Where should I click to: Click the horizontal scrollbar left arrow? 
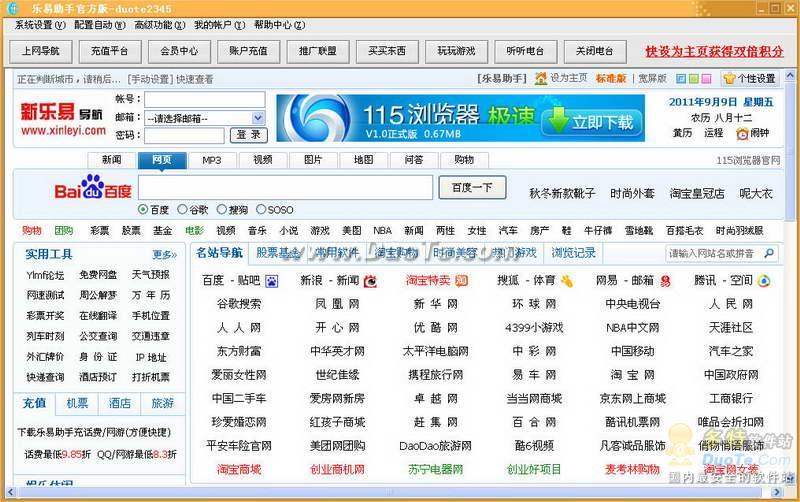pyautogui.click(x=10, y=492)
